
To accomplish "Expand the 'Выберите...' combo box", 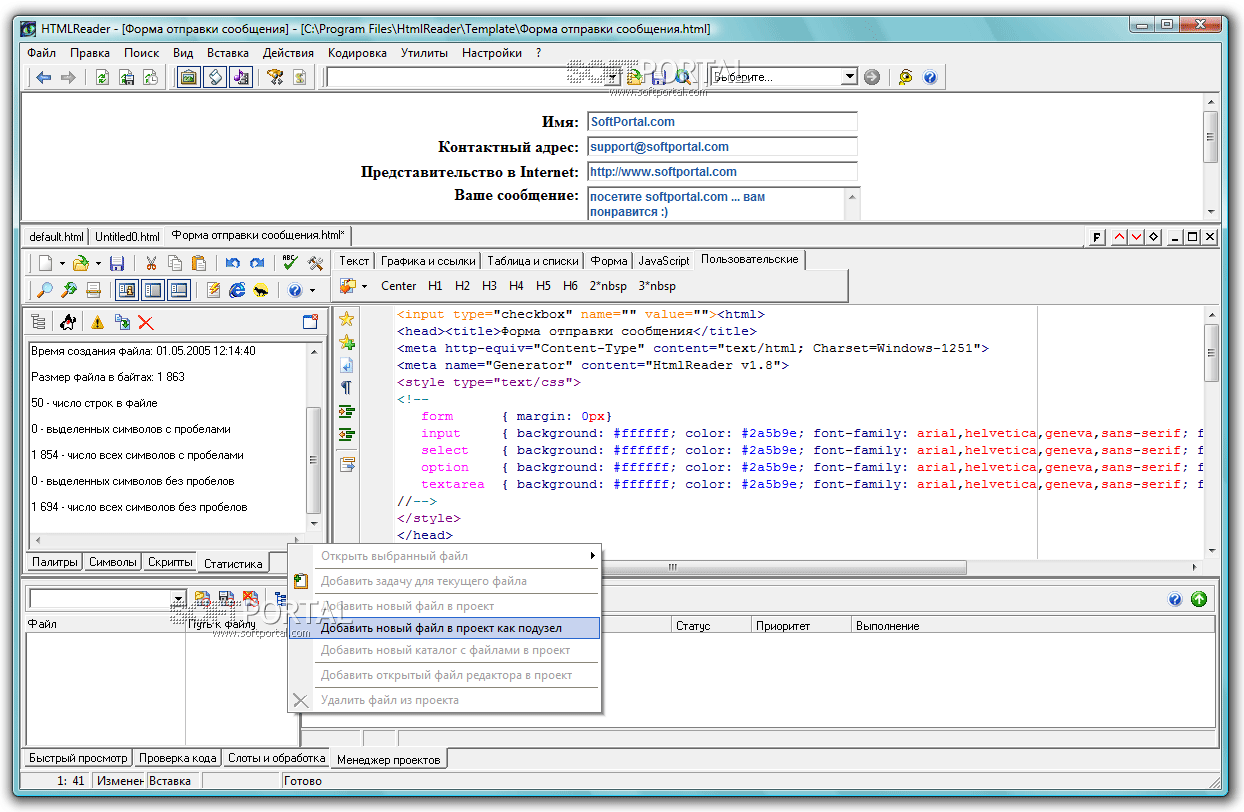I will [x=849, y=77].
